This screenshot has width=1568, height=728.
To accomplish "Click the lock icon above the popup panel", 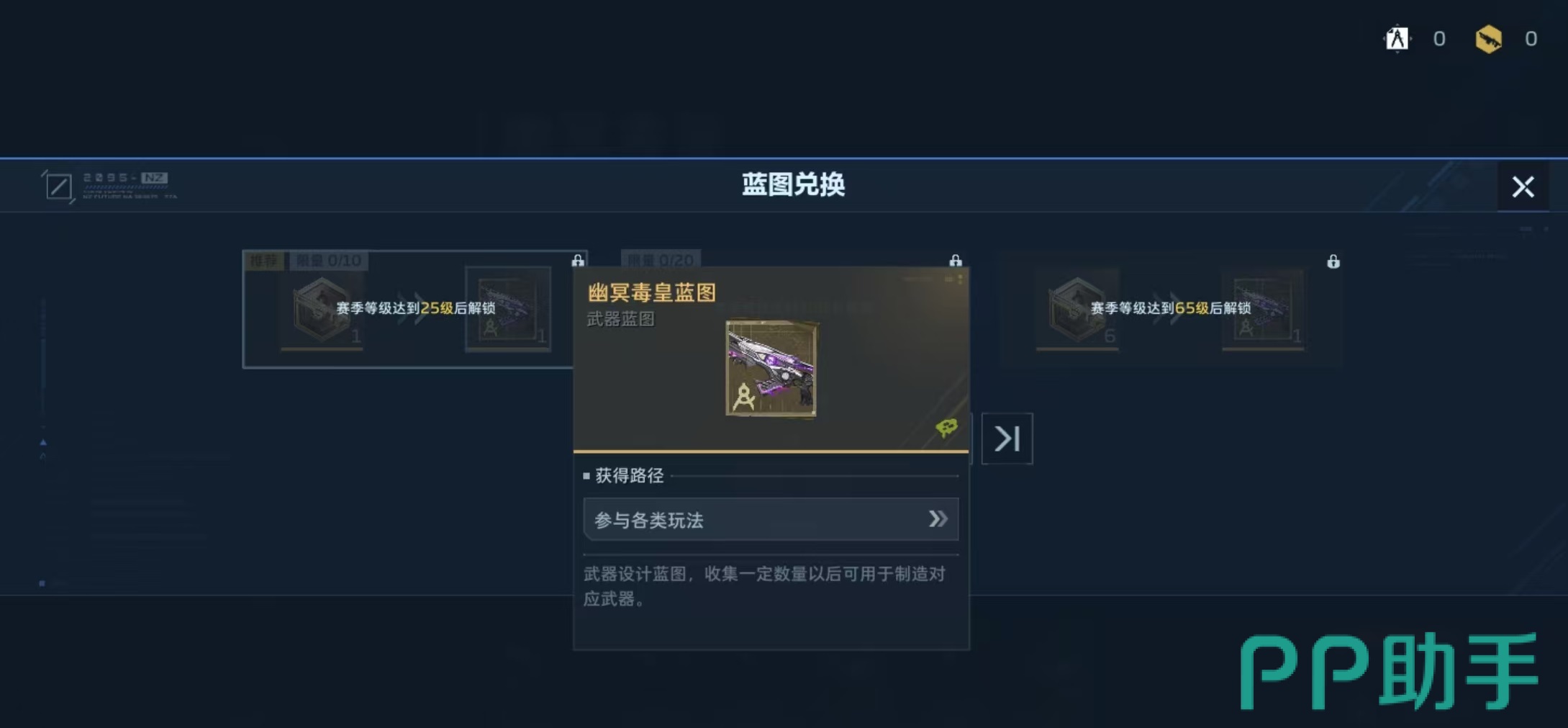I will tap(956, 260).
